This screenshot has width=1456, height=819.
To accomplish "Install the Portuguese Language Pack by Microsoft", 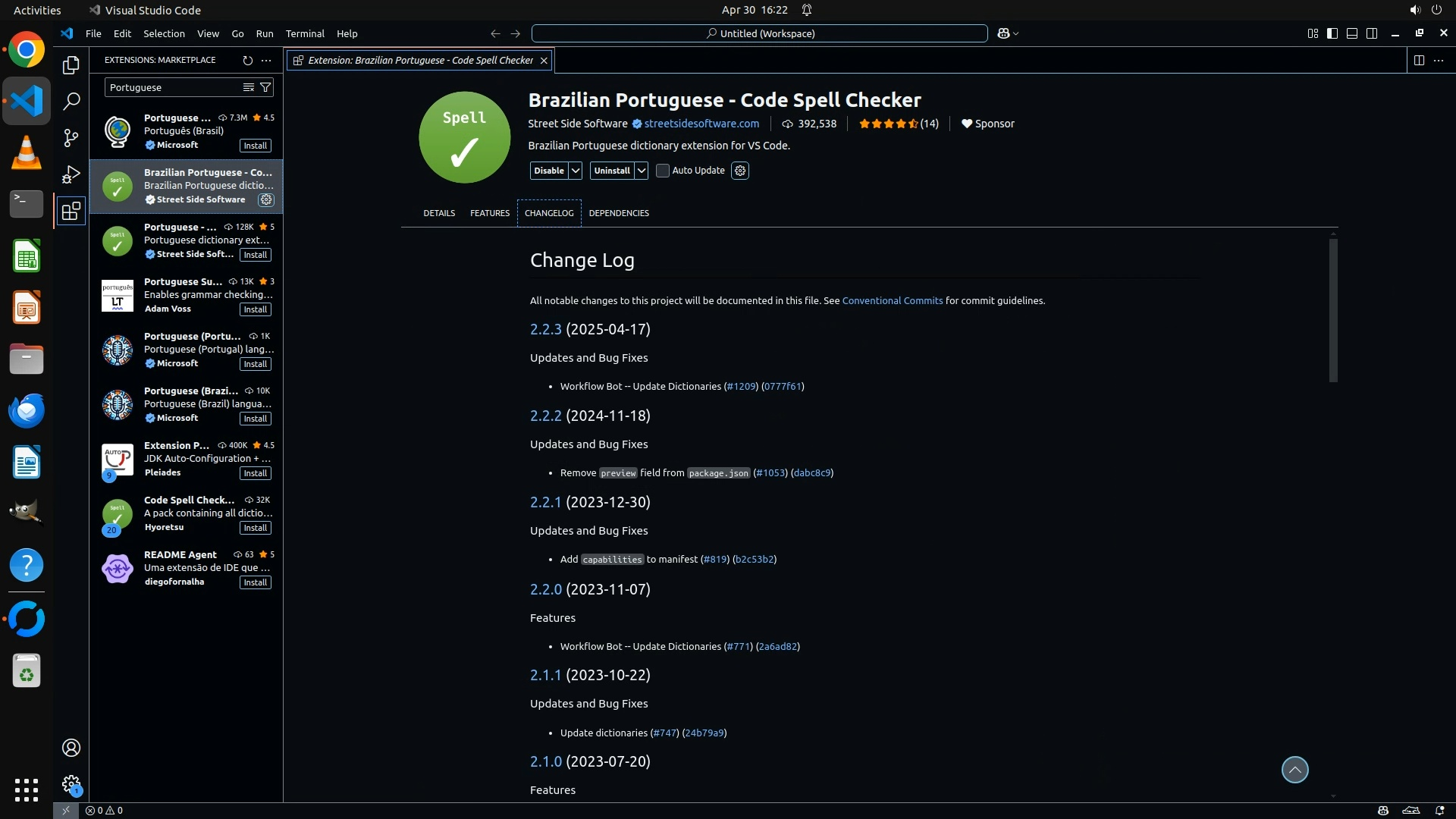I will (255, 146).
